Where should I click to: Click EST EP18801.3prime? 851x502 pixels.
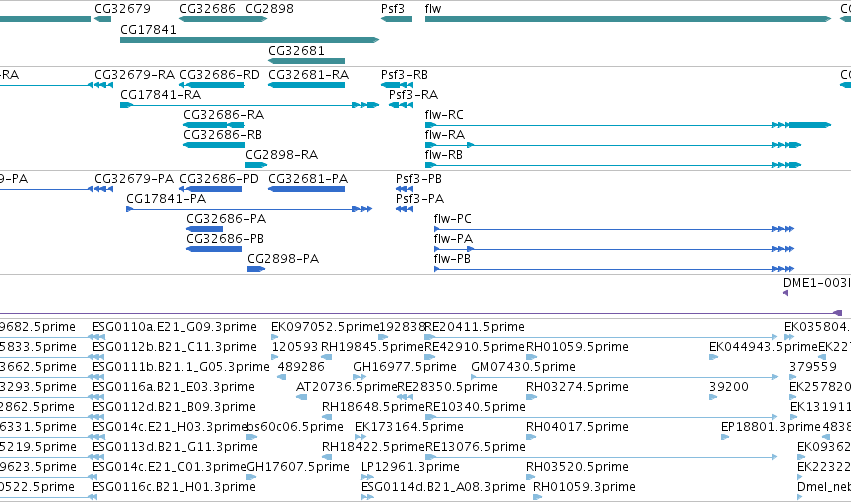[x=771, y=427]
